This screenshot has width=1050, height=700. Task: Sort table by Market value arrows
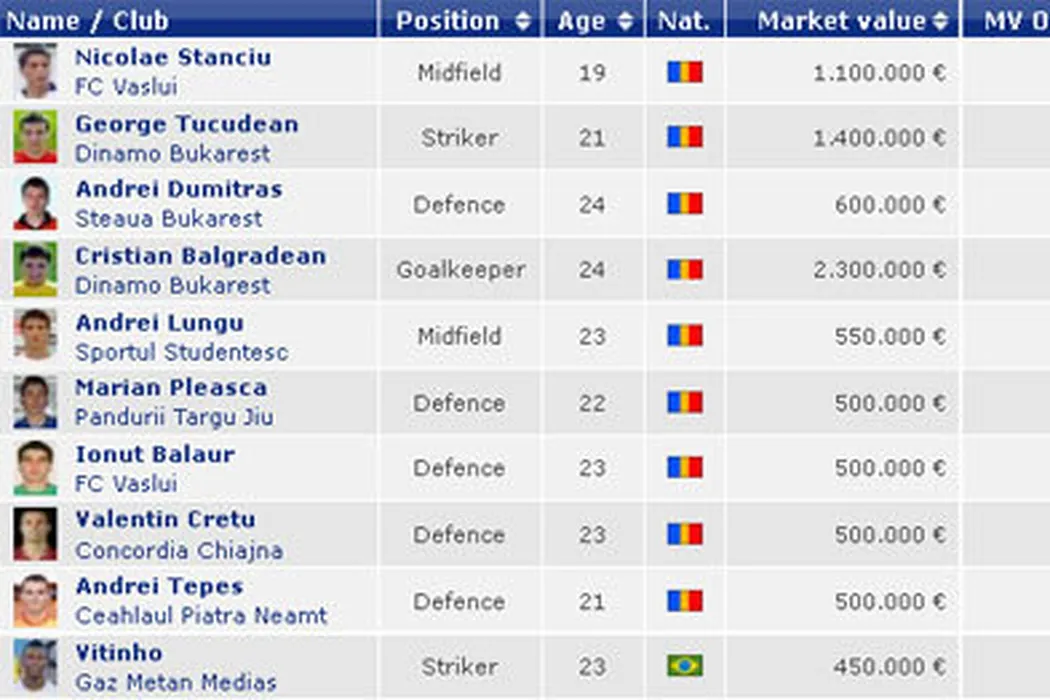click(x=940, y=21)
